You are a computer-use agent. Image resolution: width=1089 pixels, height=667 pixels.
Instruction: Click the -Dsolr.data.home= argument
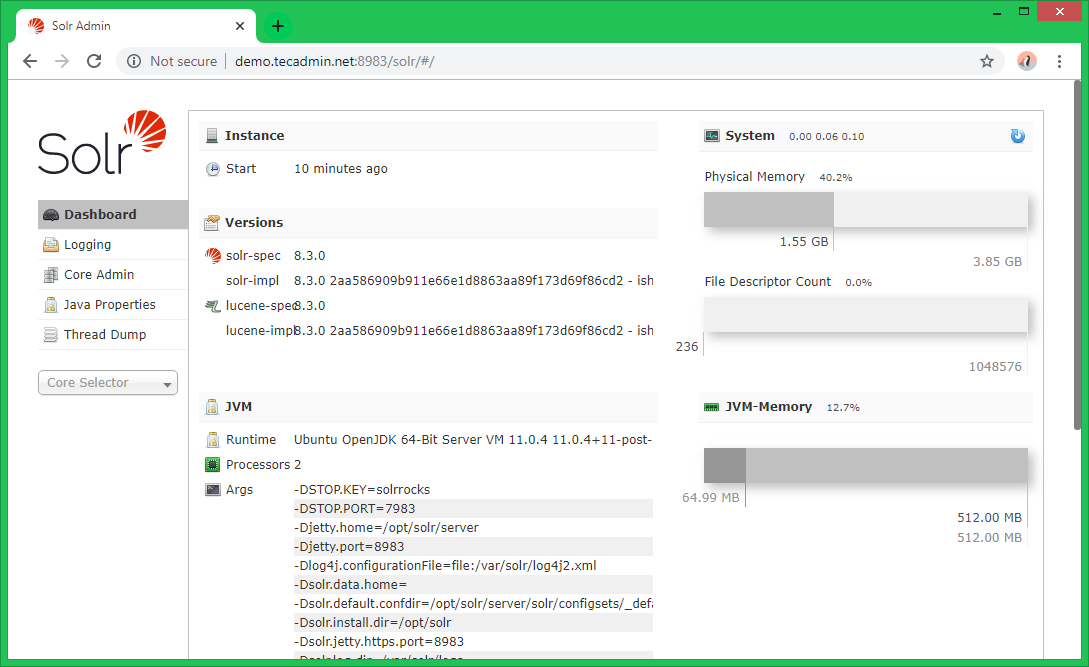click(473, 584)
